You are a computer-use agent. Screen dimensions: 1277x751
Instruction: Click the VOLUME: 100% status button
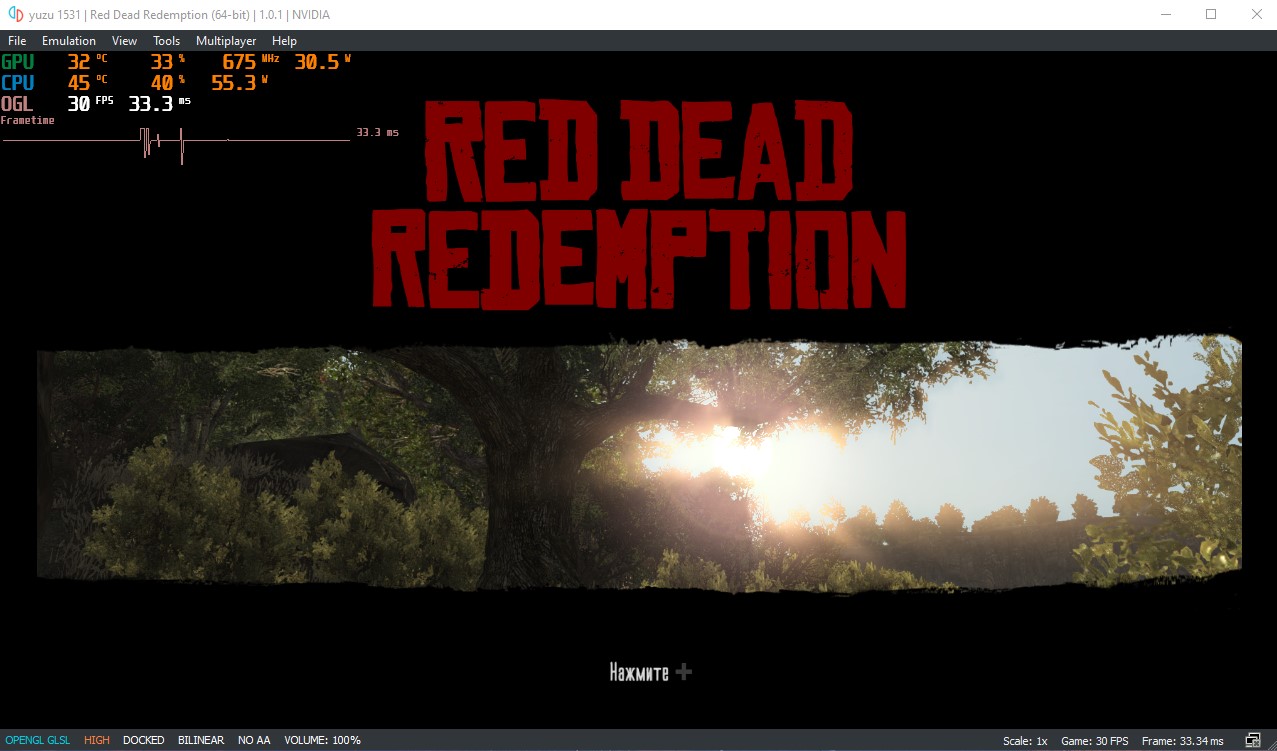coord(323,740)
